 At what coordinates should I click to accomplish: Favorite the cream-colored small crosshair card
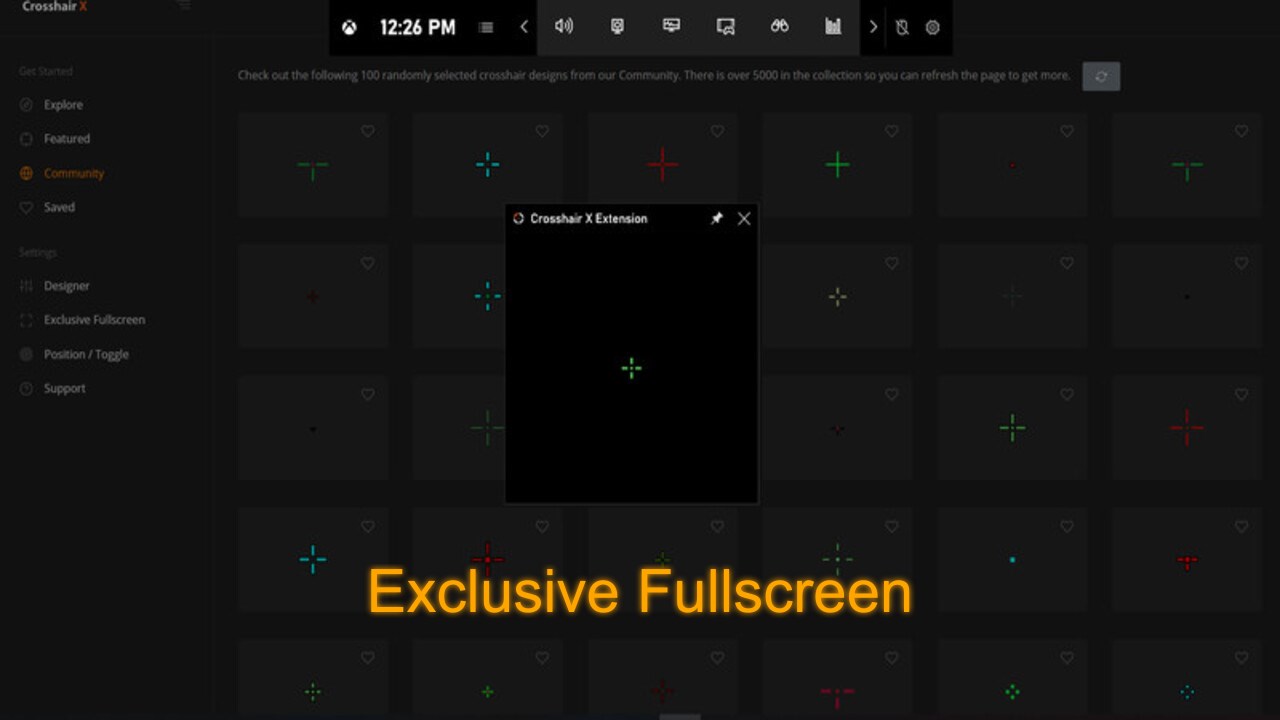click(x=891, y=263)
